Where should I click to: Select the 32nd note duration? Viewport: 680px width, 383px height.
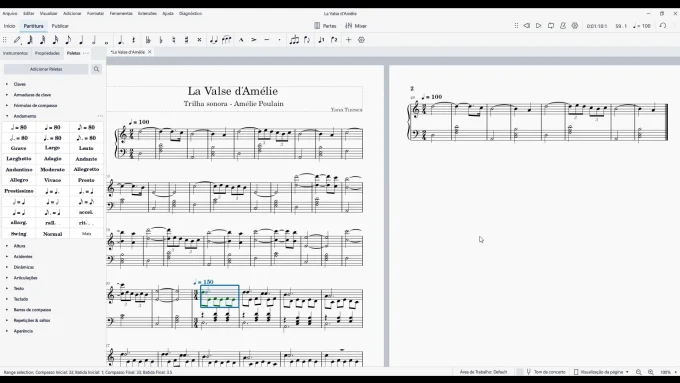pos(42,40)
